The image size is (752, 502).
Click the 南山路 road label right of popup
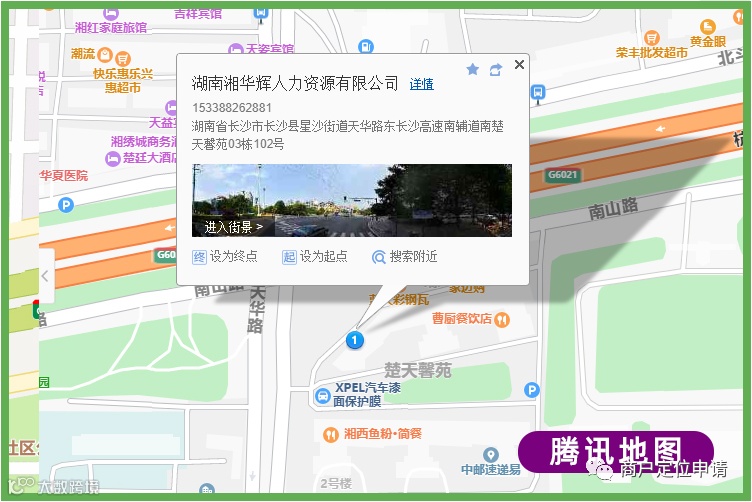[x=613, y=209]
